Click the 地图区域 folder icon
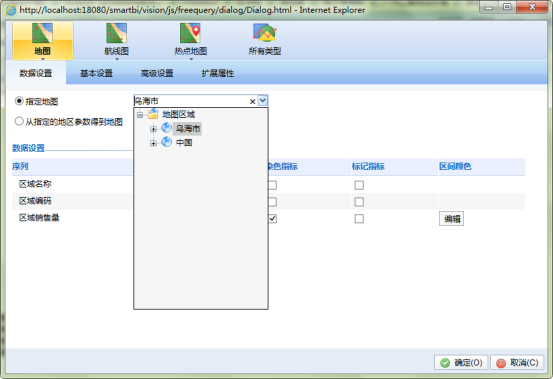The image size is (553, 379). pyautogui.click(x=153, y=114)
